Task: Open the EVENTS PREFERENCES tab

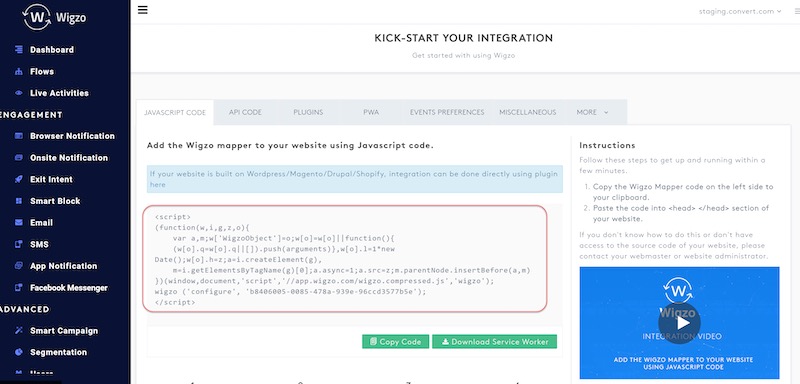Action: tap(447, 112)
